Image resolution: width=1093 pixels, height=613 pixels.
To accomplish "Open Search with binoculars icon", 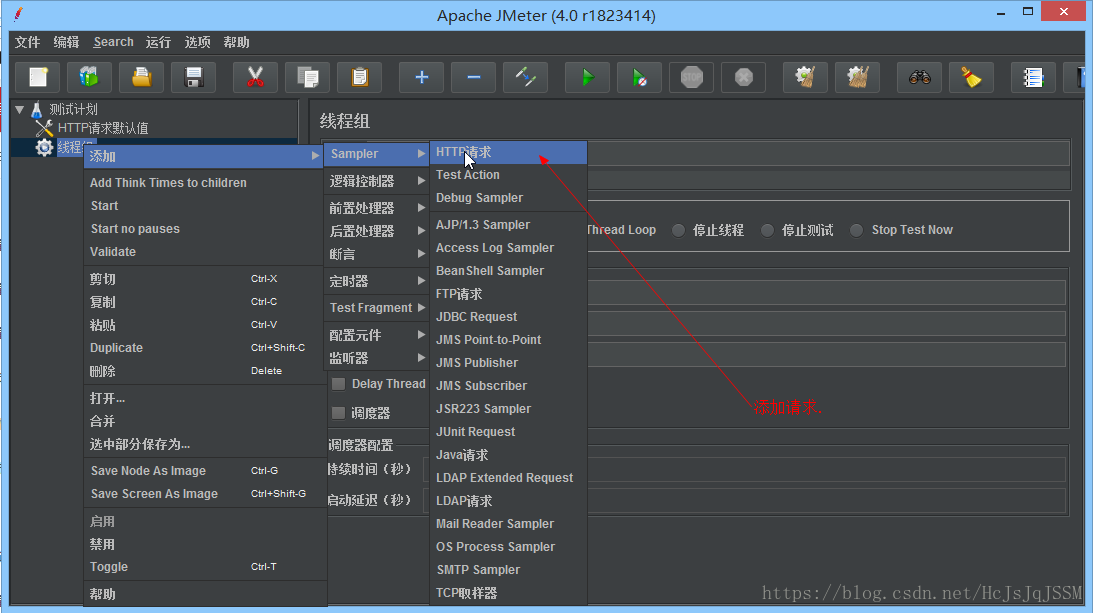I will 919,77.
